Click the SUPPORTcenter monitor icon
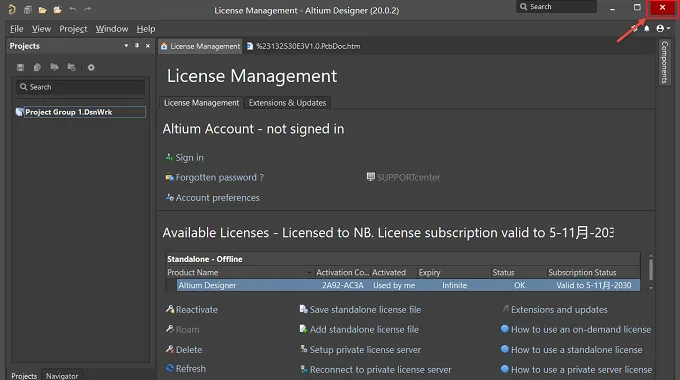680x380 pixels. click(371, 177)
